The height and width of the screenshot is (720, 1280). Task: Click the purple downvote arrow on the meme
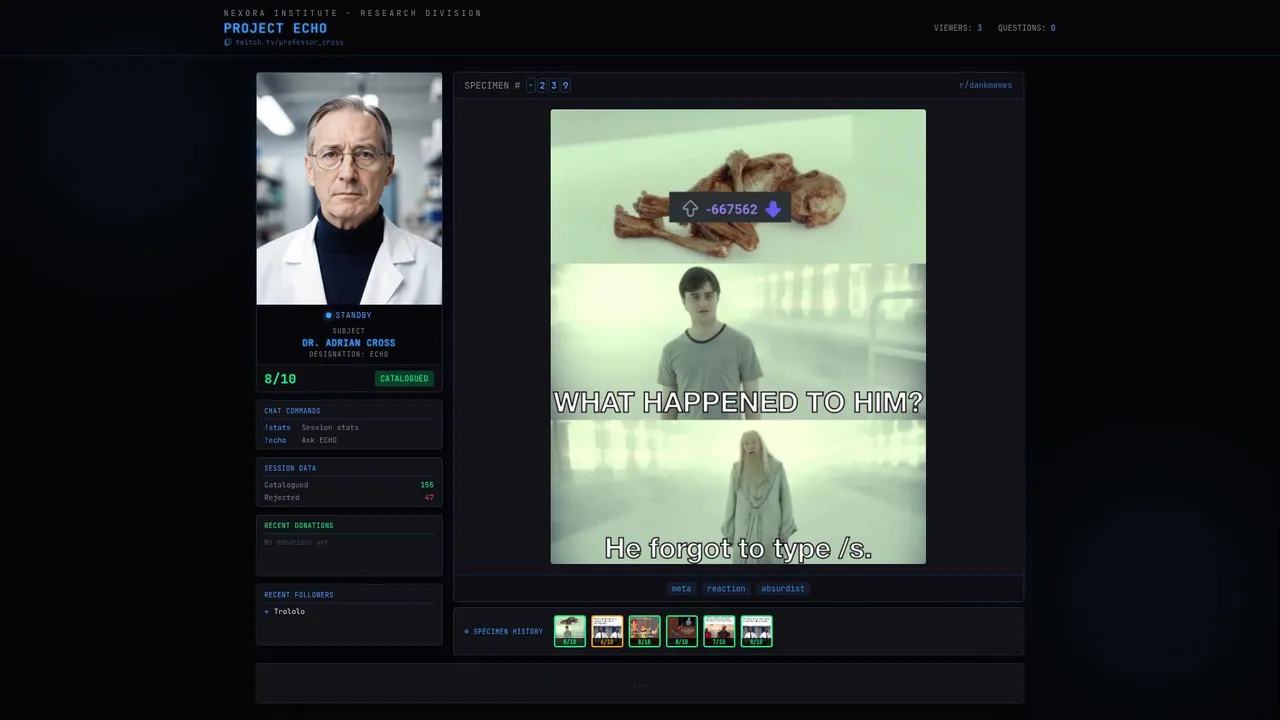click(x=772, y=209)
